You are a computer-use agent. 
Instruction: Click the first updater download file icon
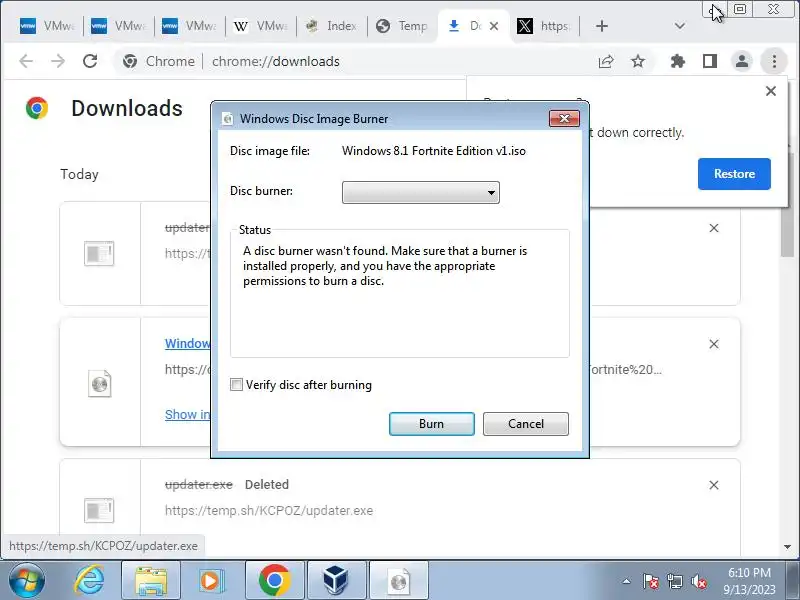coord(99,253)
